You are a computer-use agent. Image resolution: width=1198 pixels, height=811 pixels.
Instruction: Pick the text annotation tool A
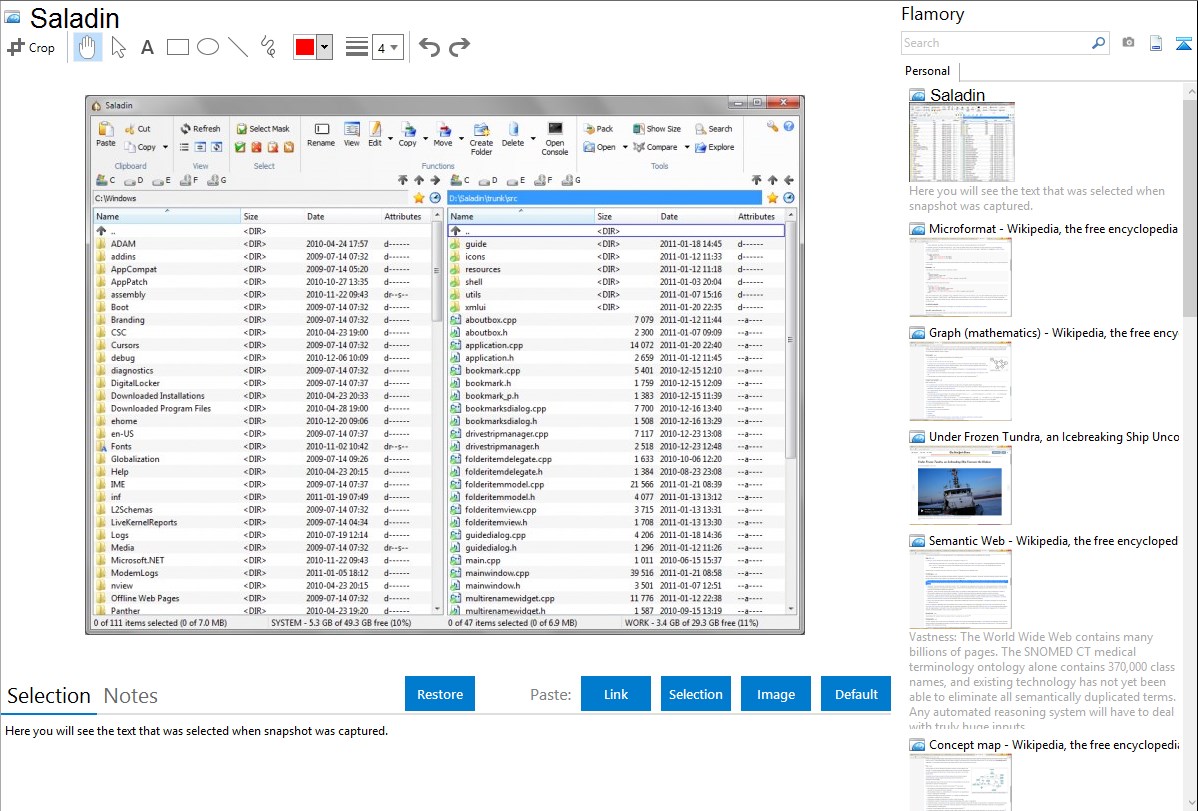click(x=147, y=47)
